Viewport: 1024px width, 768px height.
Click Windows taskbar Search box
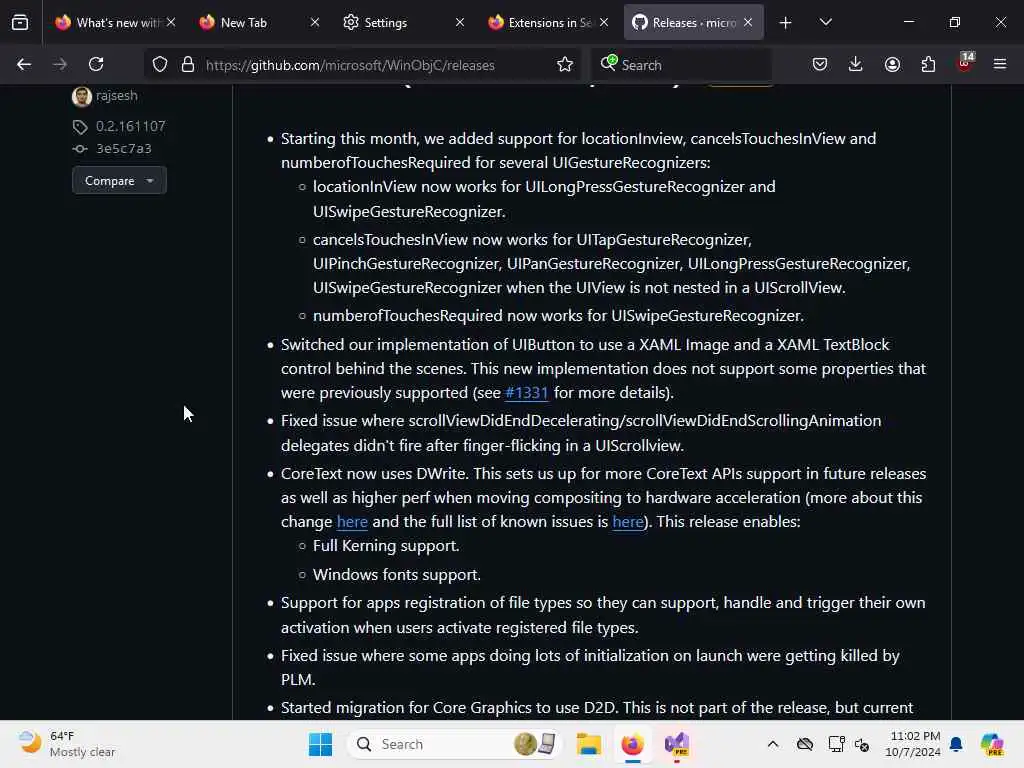pos(454,744)
